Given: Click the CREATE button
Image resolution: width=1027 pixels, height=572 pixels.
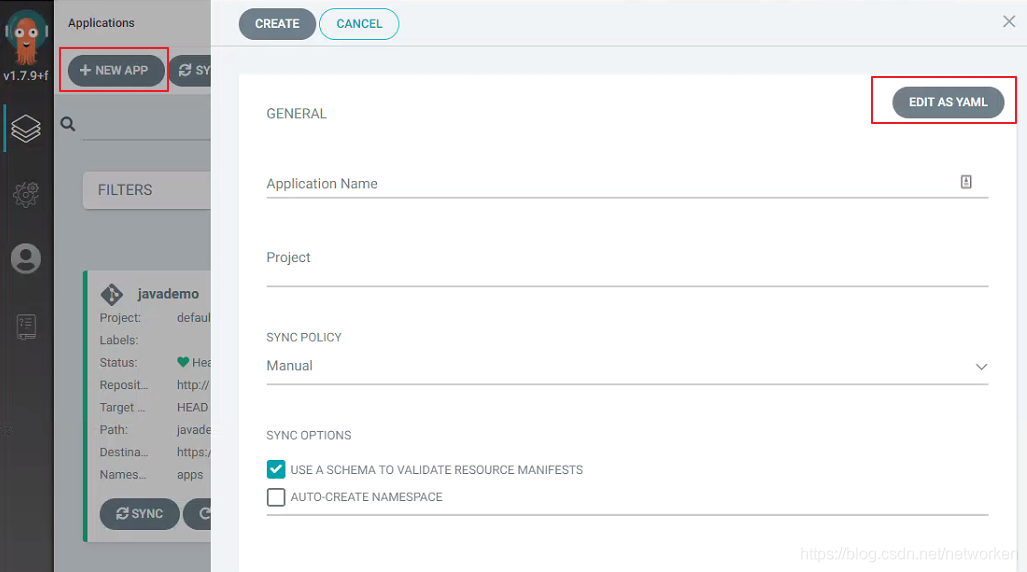Looking at the screenshot, I should 277,24.
